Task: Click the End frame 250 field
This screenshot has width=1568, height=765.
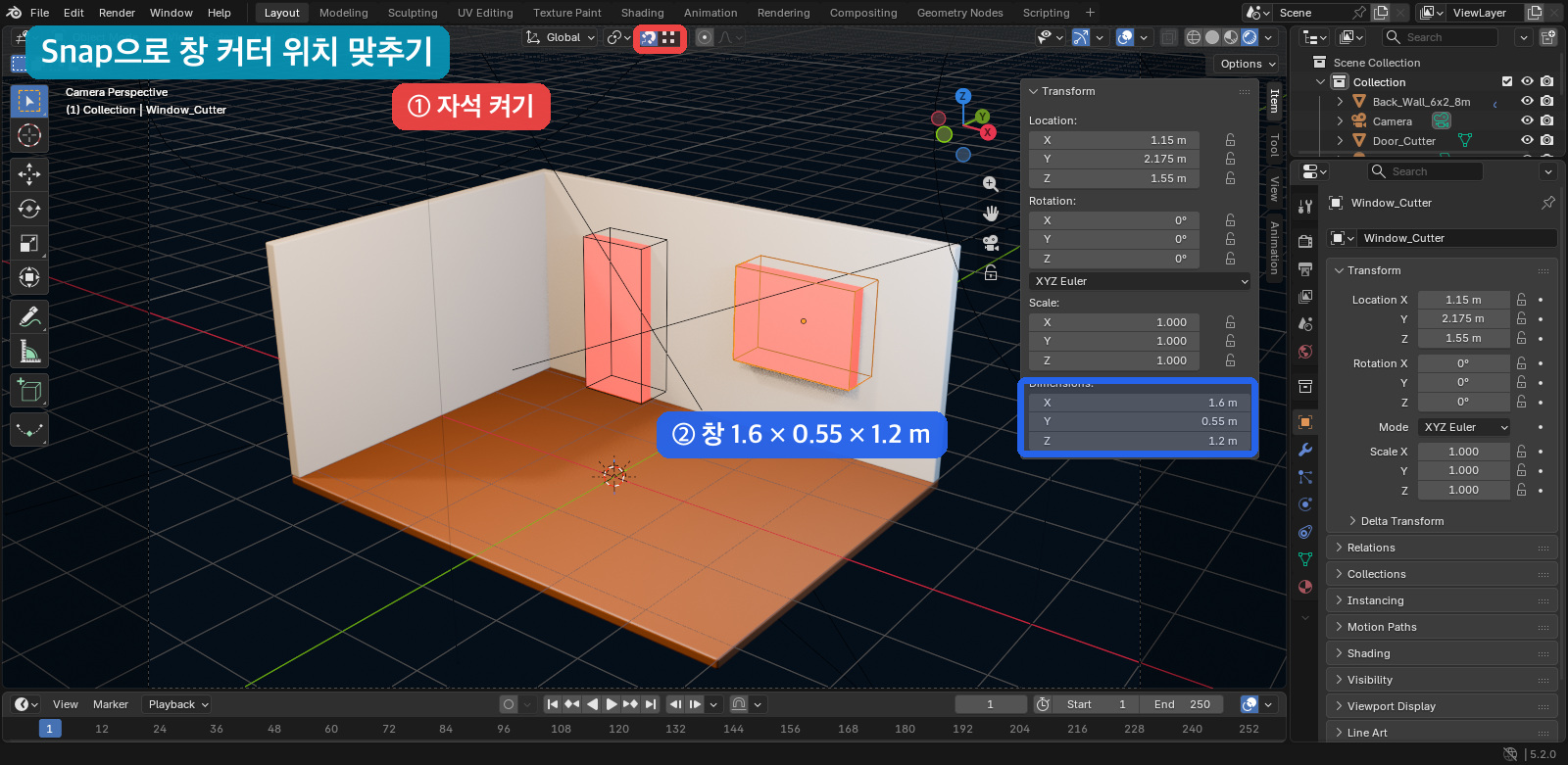Action: click(1180, 704)
